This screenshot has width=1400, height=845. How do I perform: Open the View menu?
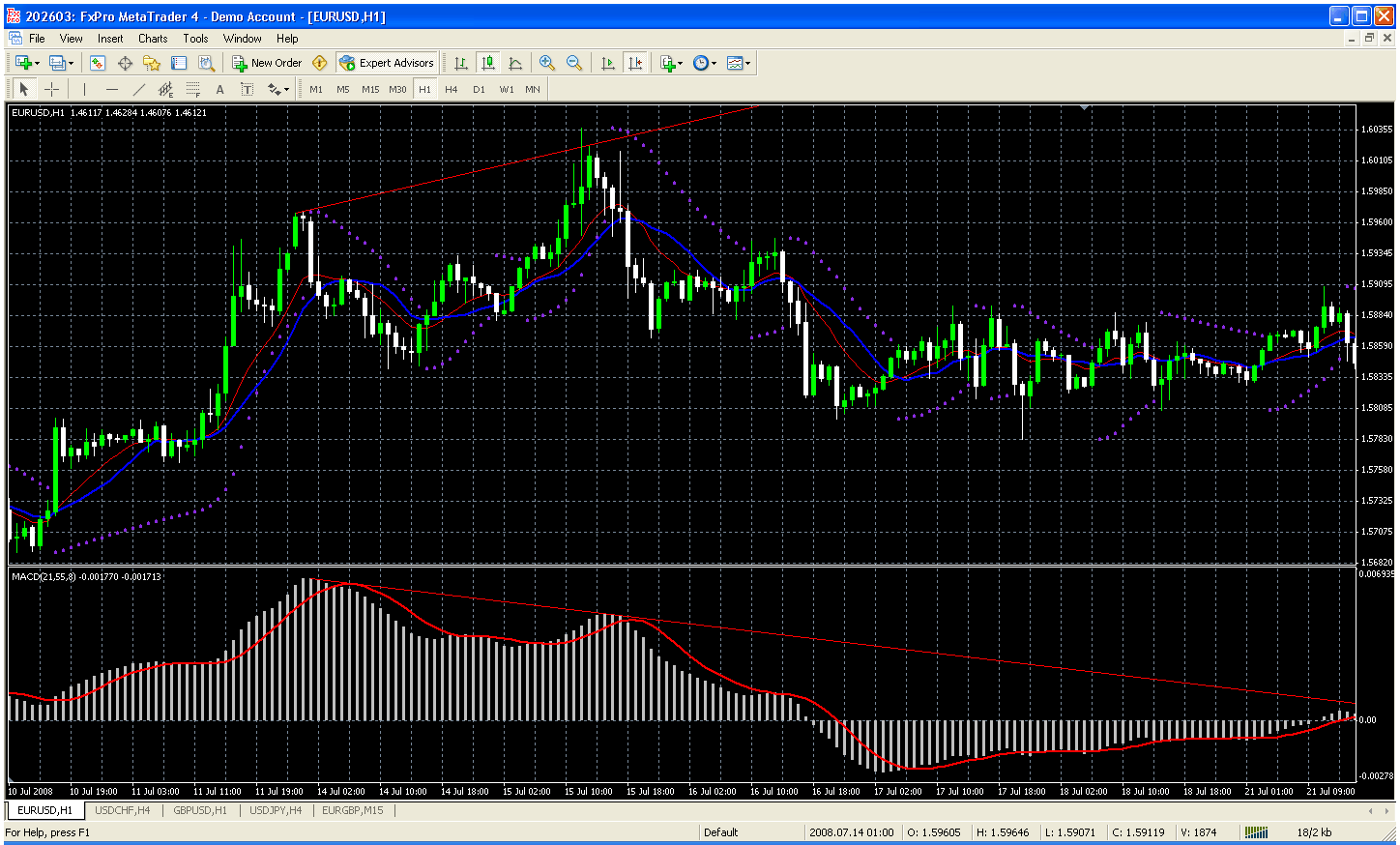click(x=72, y=39)
